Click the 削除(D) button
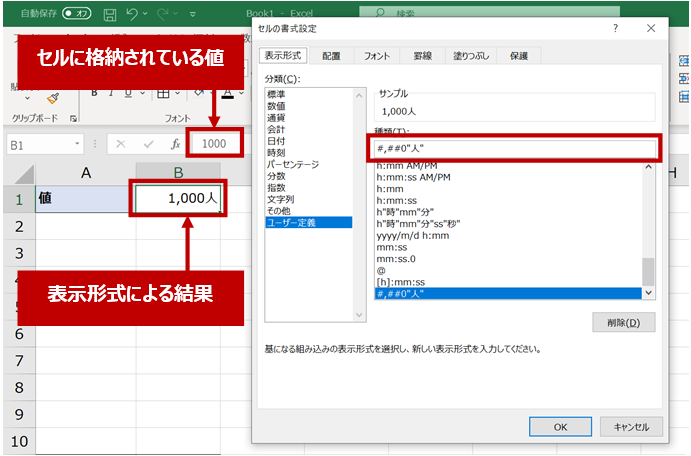 pyautogui.click(x=623, y=322)
